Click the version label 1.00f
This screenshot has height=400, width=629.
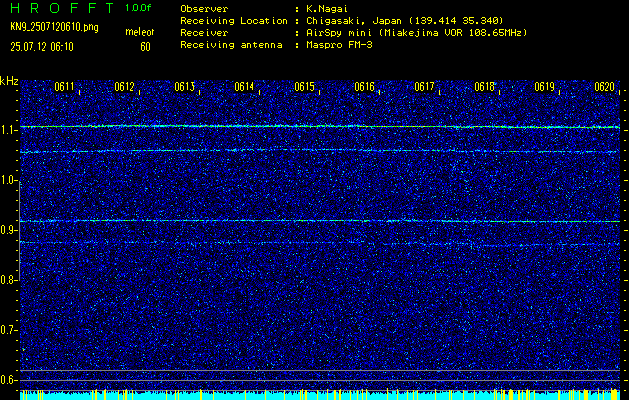(138, 8)
